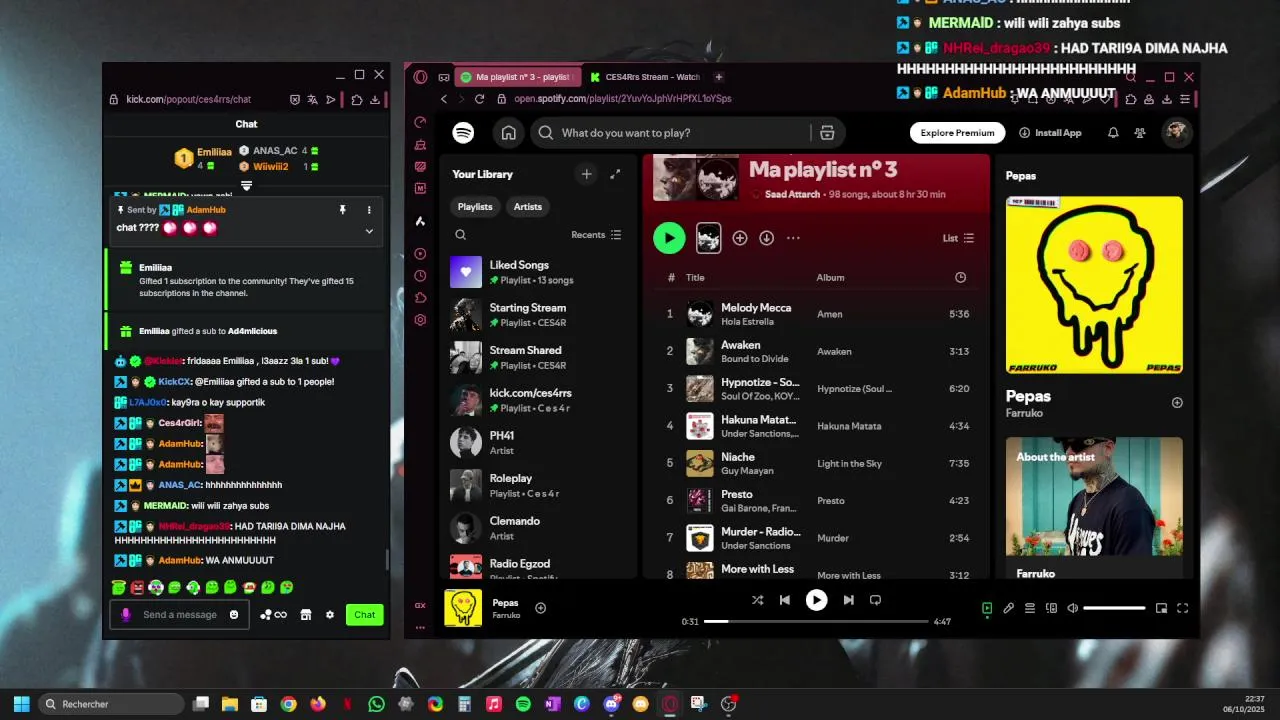Open List view options dropdown
This screenshot has height=720, width=1280.
click(x=958, y=238)
